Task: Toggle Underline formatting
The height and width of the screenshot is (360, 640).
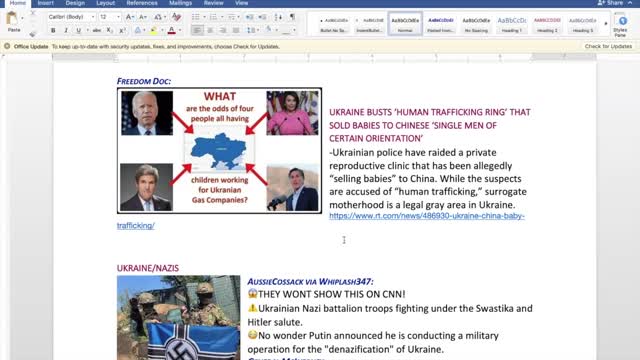Action: pyautogui.click(x=78, y=30)
